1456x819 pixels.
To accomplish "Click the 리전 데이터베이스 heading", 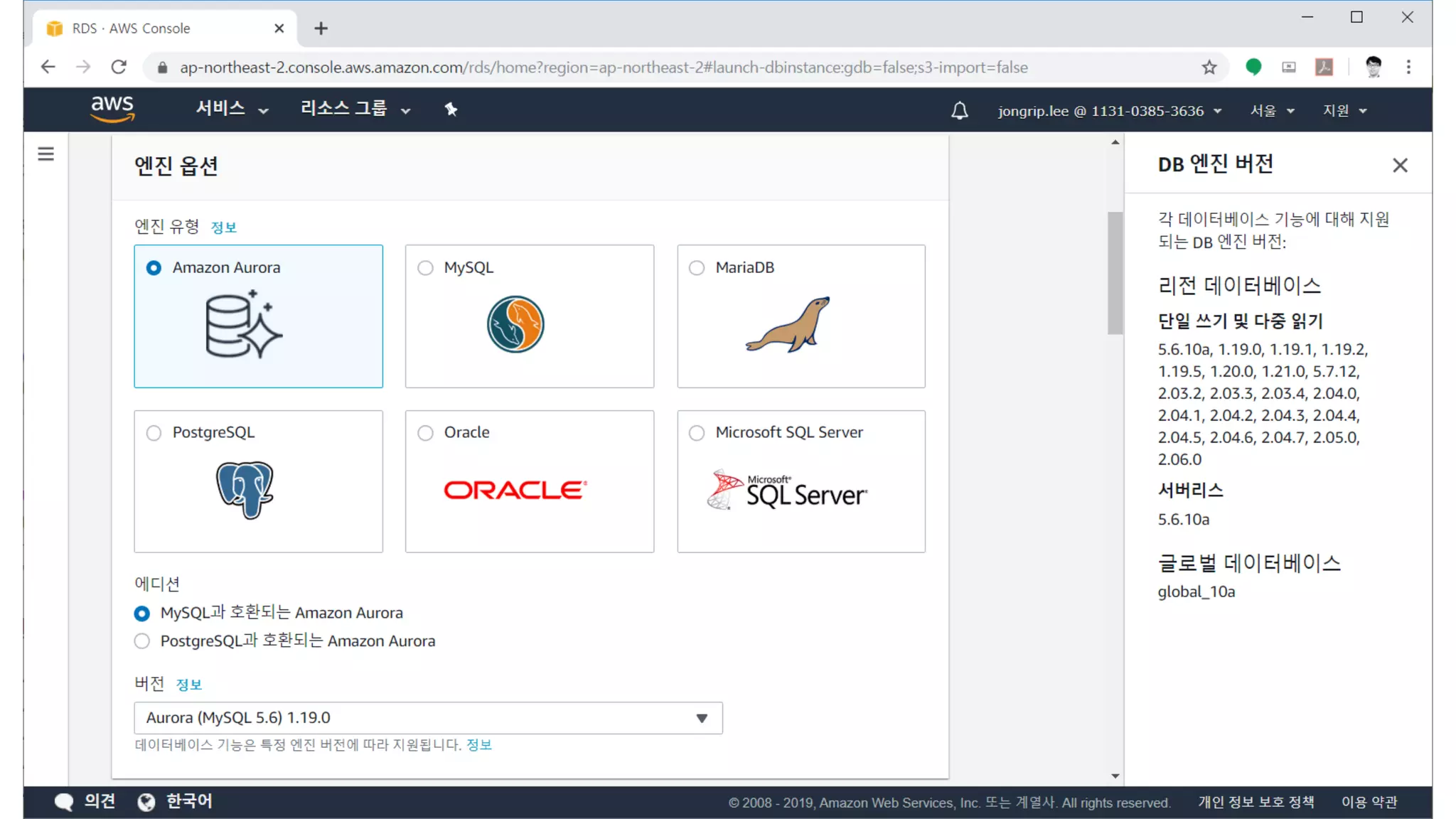I will pyautogui.click(x=1239, y=286).
